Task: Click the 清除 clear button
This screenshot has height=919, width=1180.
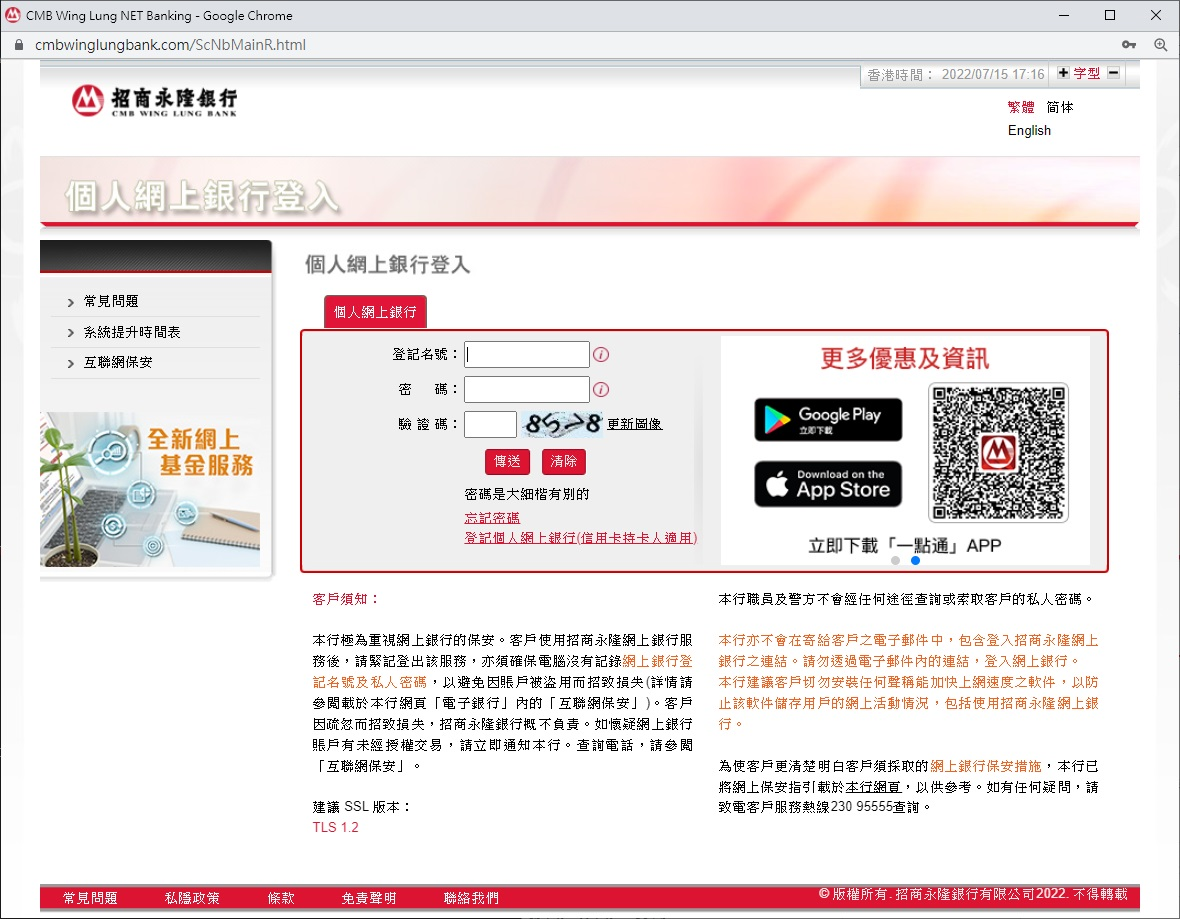Action: click(x=564, y=461)
